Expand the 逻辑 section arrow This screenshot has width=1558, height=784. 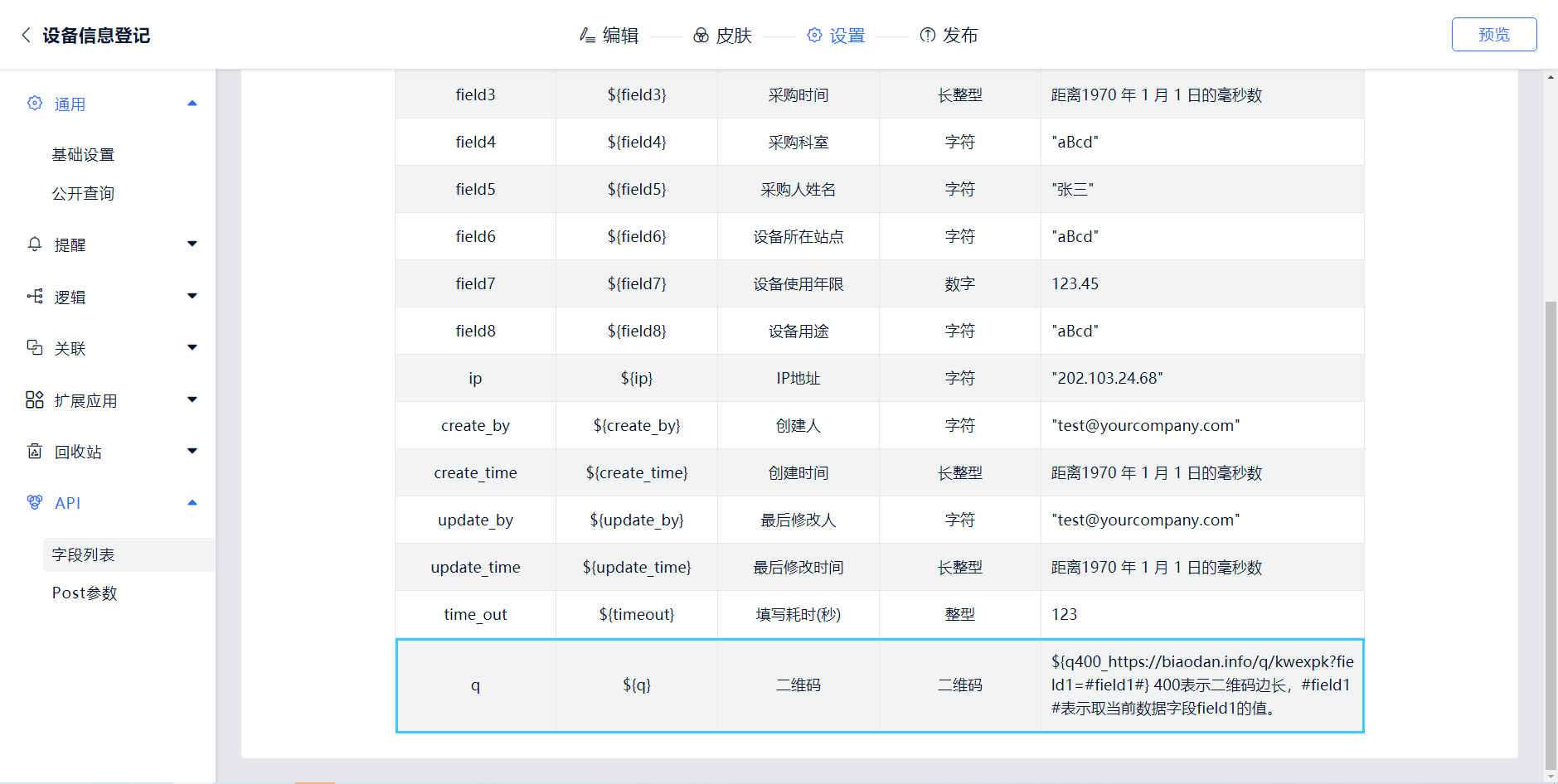(x=192, y=297)
